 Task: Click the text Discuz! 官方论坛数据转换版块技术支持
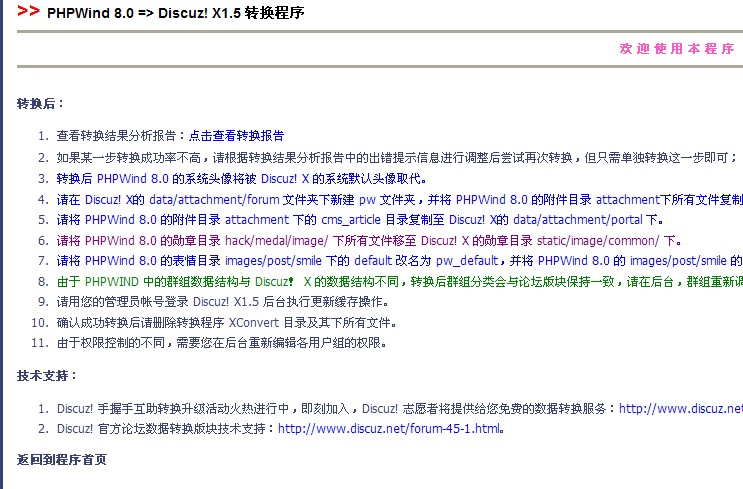(166, 429)
